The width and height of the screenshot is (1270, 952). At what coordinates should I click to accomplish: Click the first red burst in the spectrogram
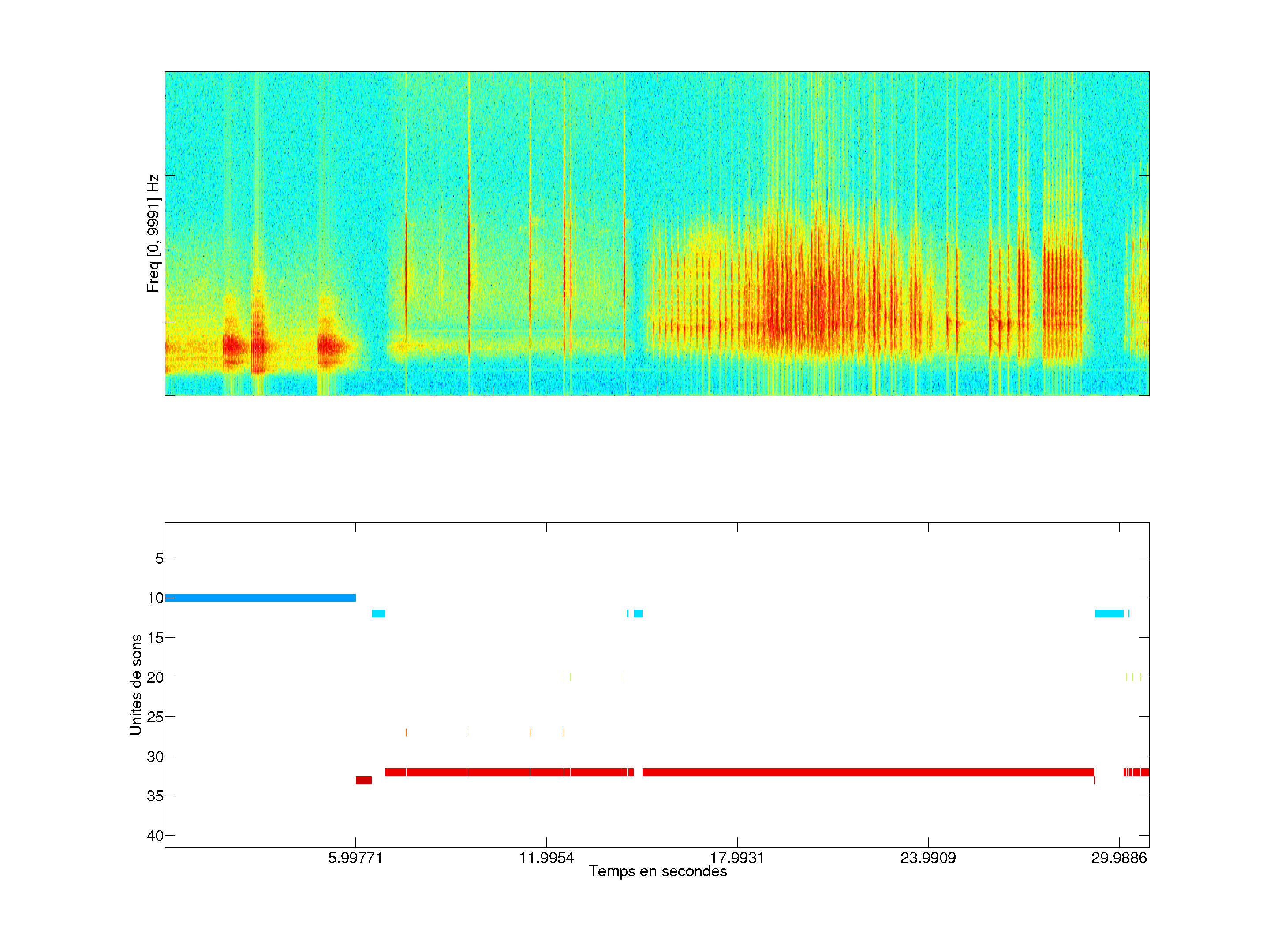[234, 346]
